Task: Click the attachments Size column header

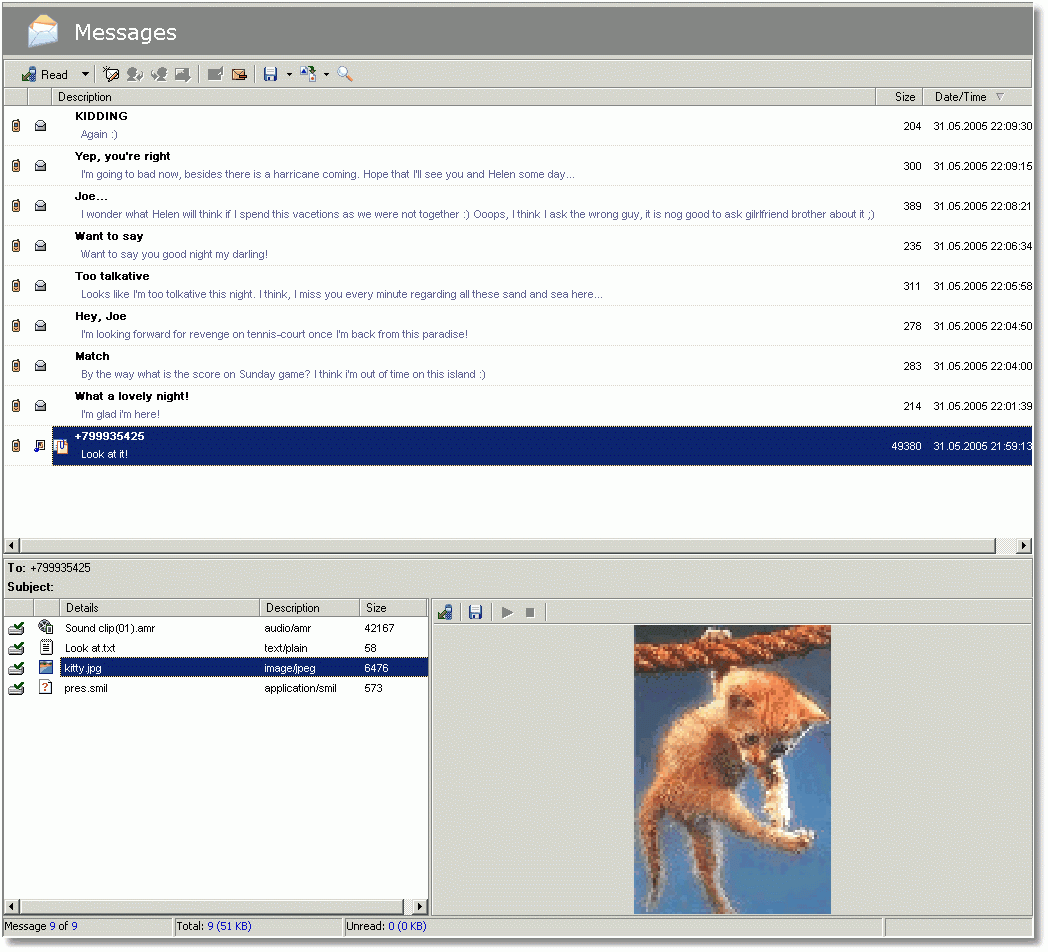Action: 393,608
